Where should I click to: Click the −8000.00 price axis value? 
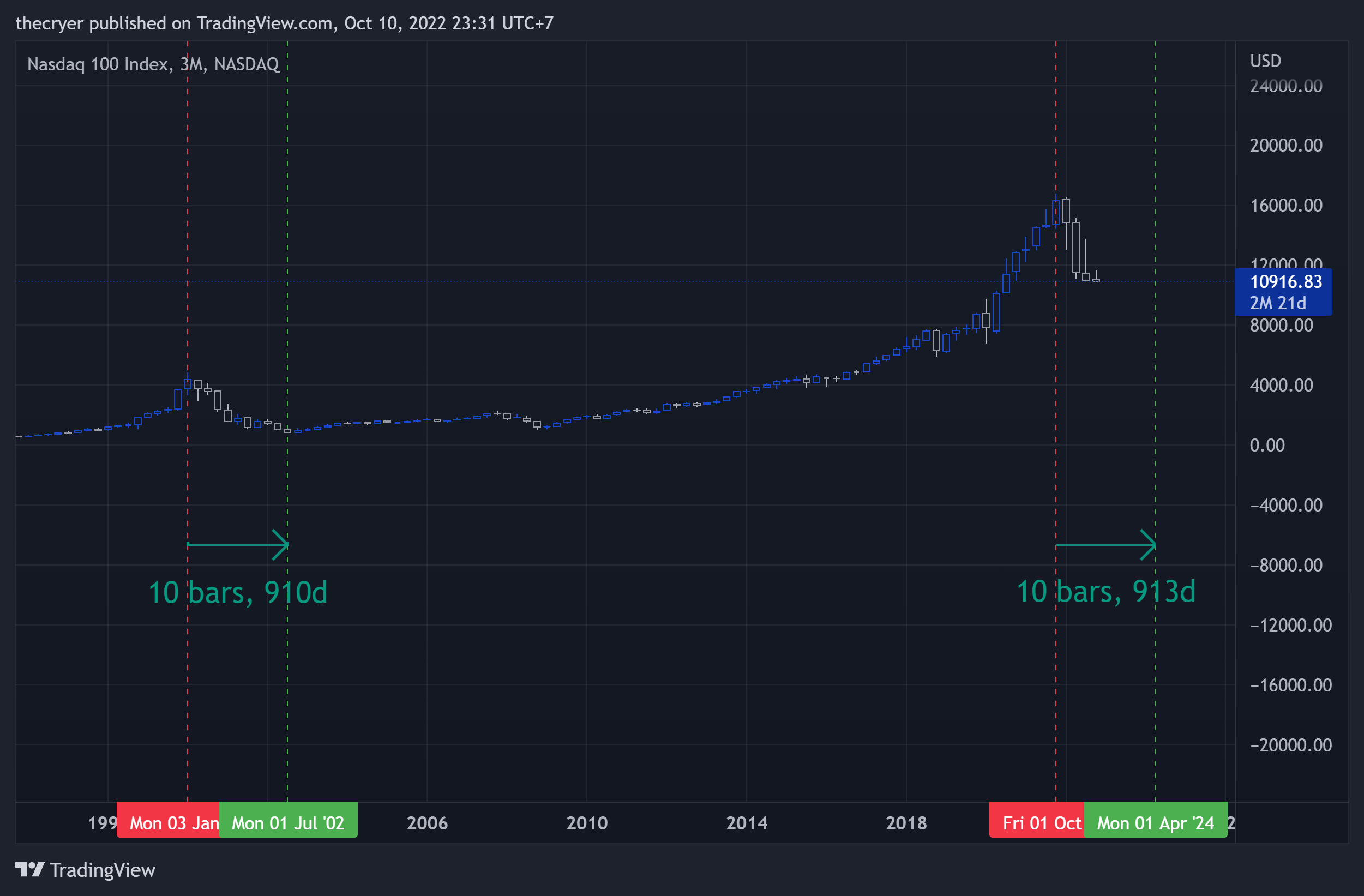pos(1286,566)
